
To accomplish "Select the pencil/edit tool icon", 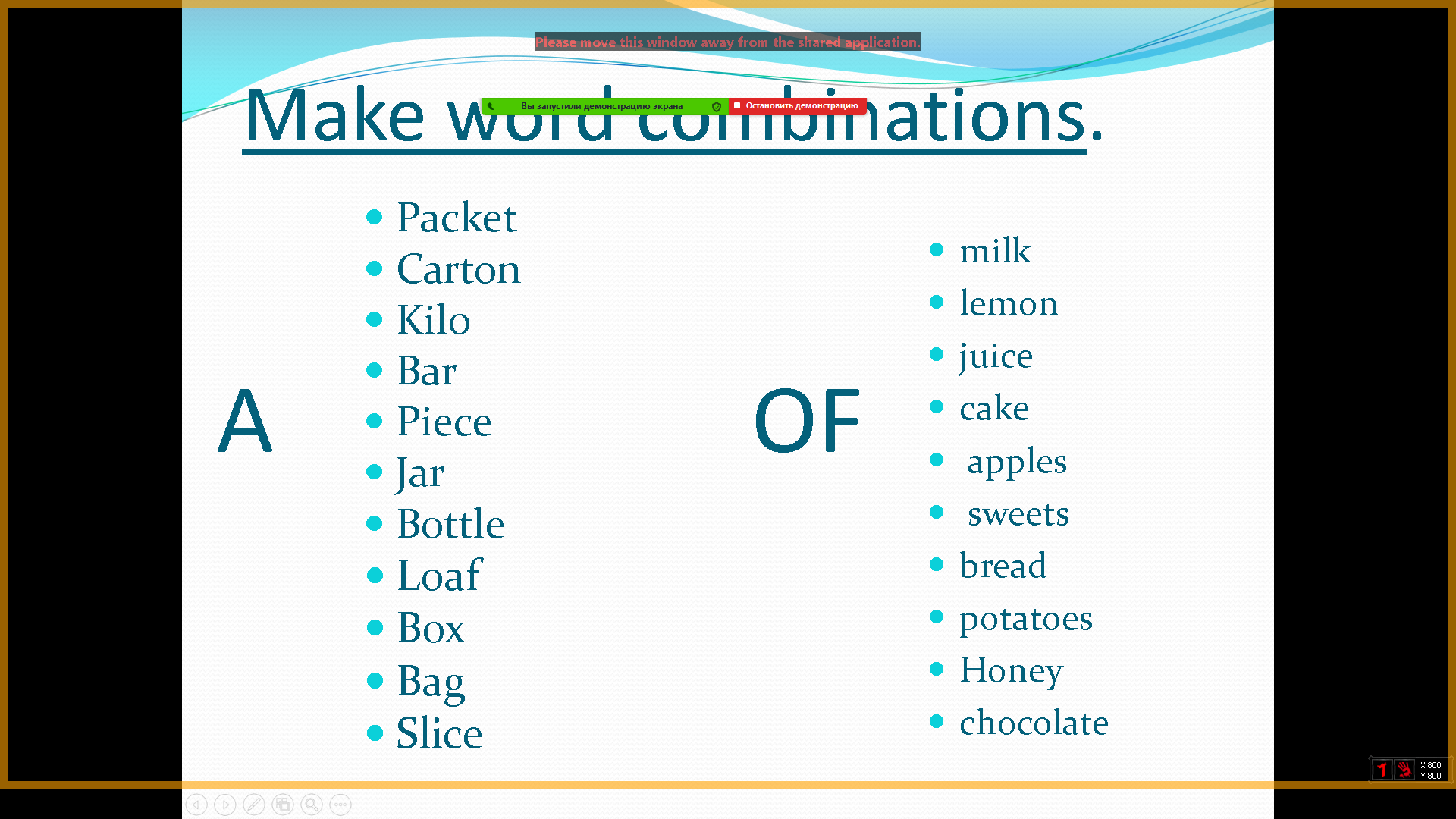I will (x=255, y=804).
